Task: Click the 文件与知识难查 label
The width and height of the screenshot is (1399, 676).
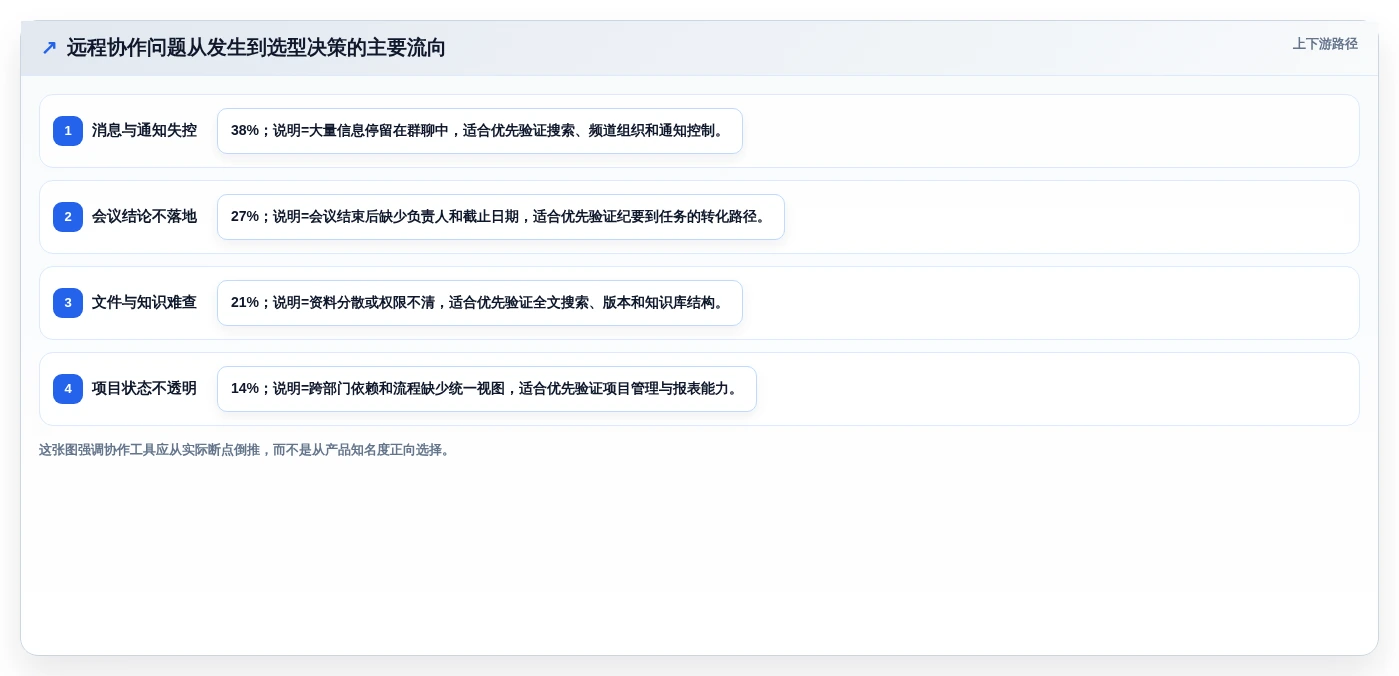Action: coord(144,303)
